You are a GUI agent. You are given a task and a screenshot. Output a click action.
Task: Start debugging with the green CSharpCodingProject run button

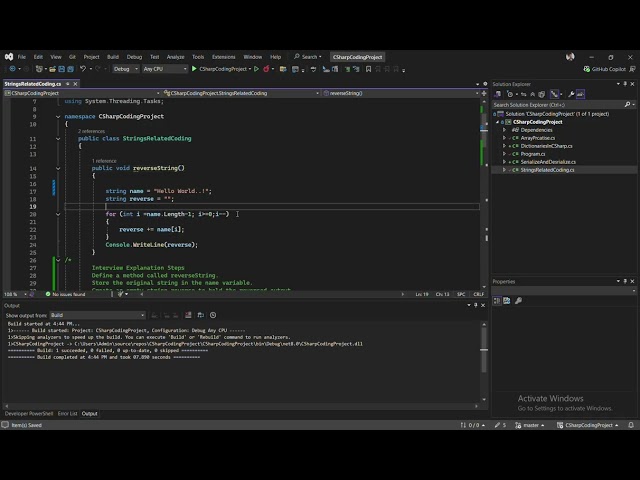tap(220, 69)
